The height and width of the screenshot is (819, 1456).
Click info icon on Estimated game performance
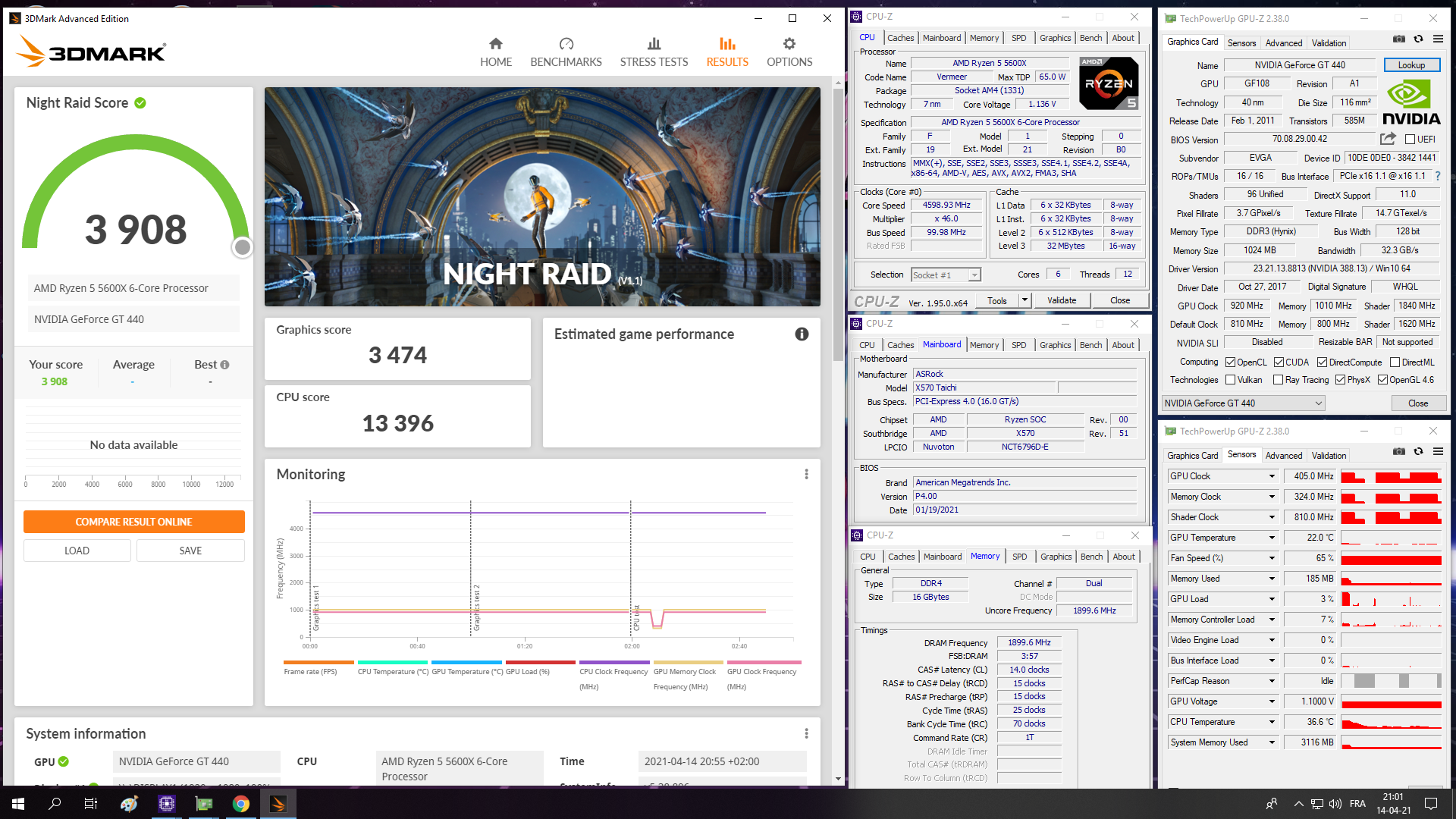point(802,334)
